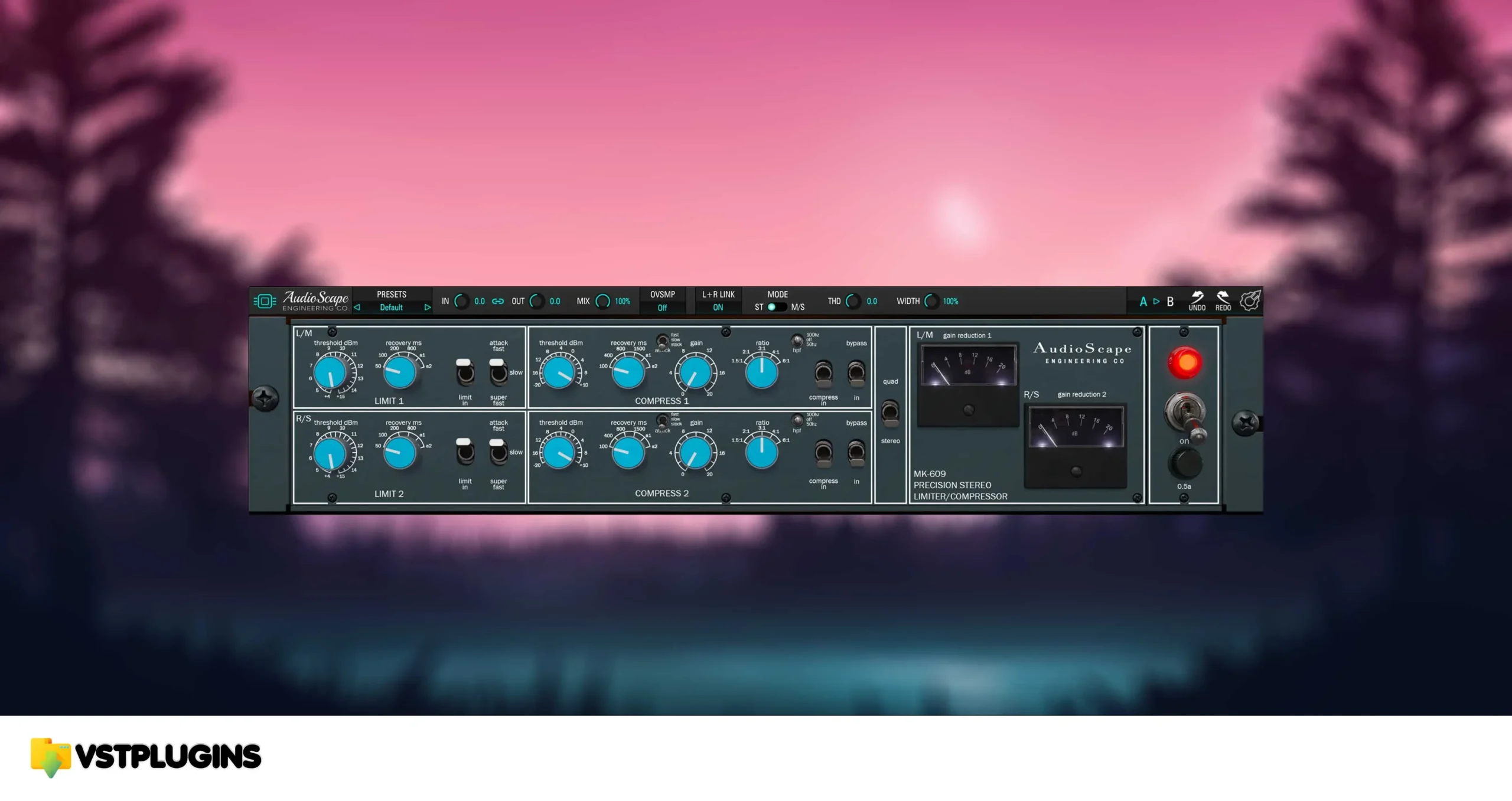1512x801 pixels.
Task: Toggle the COMPRESS 2 bypass in switch
Action: [856, 454]
